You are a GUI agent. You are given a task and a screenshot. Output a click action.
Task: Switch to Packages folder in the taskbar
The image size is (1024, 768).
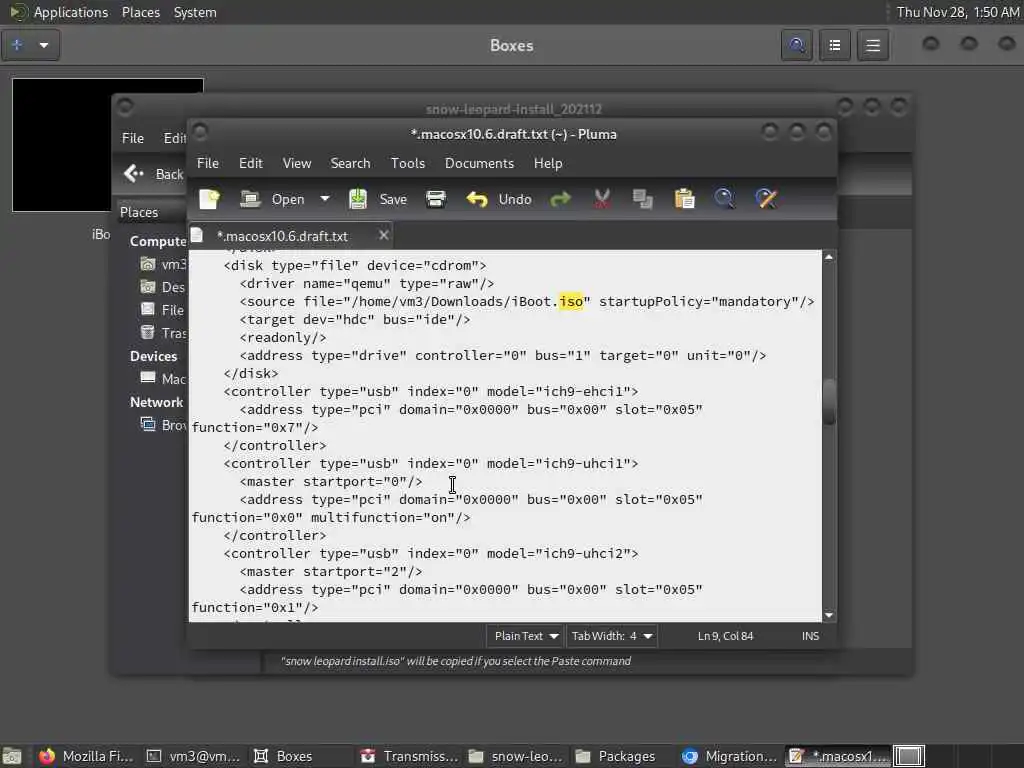(615, 756)
